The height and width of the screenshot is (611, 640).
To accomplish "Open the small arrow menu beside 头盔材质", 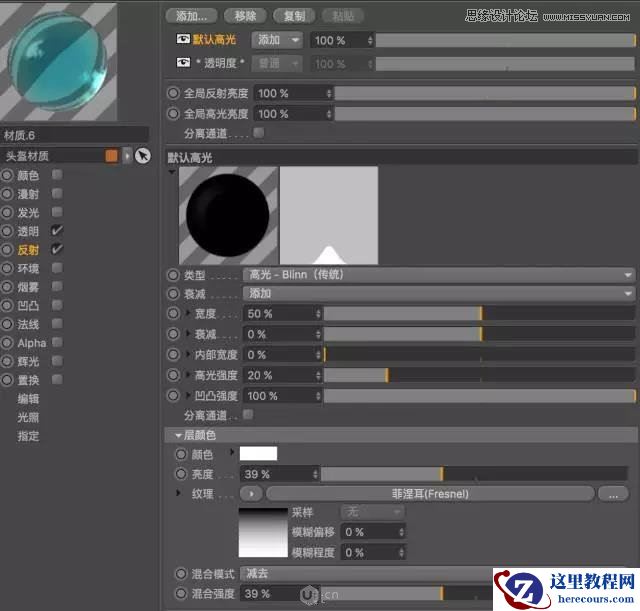I will [127, 156].
